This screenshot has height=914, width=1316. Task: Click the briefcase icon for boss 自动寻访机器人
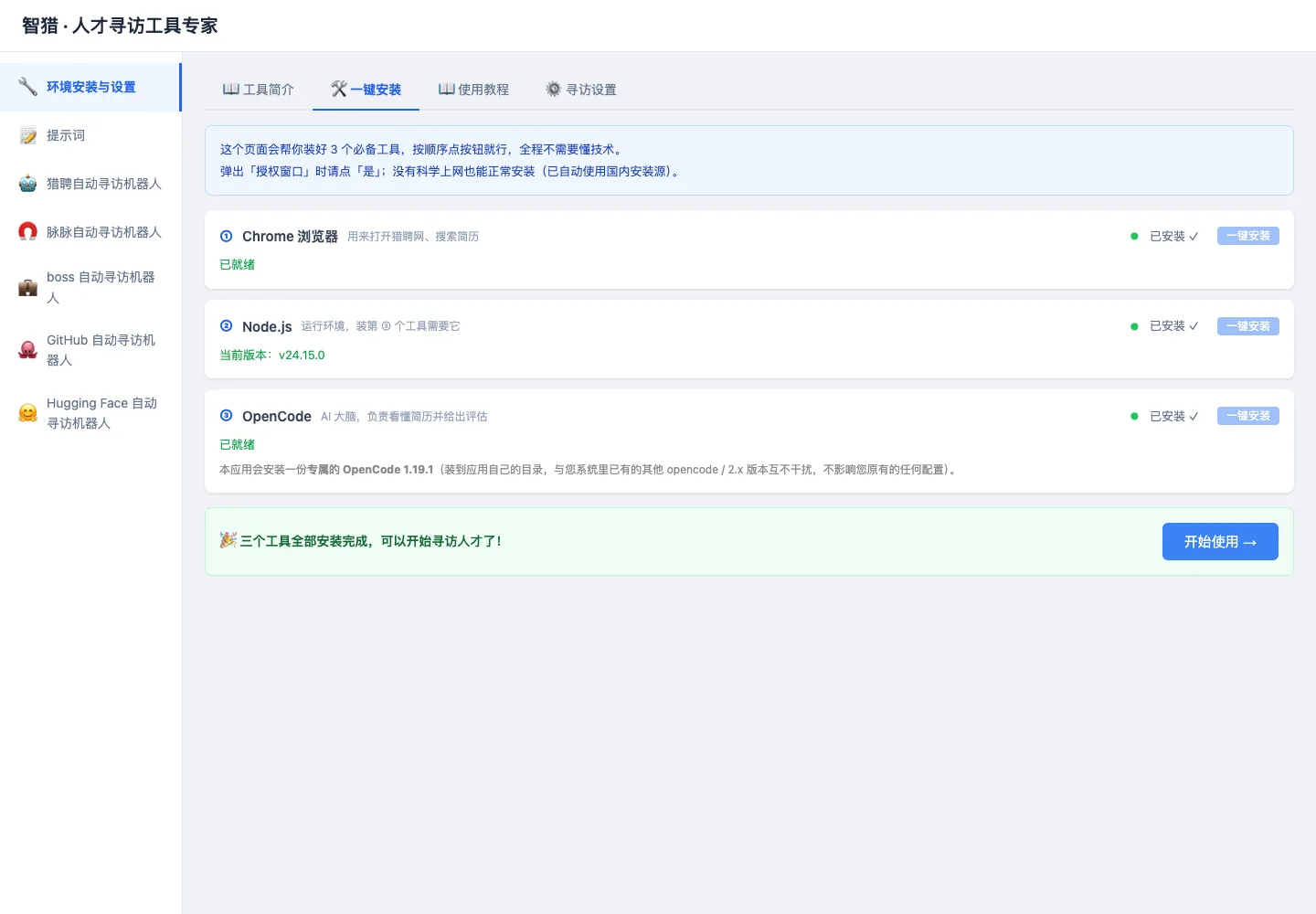(28, 288)
